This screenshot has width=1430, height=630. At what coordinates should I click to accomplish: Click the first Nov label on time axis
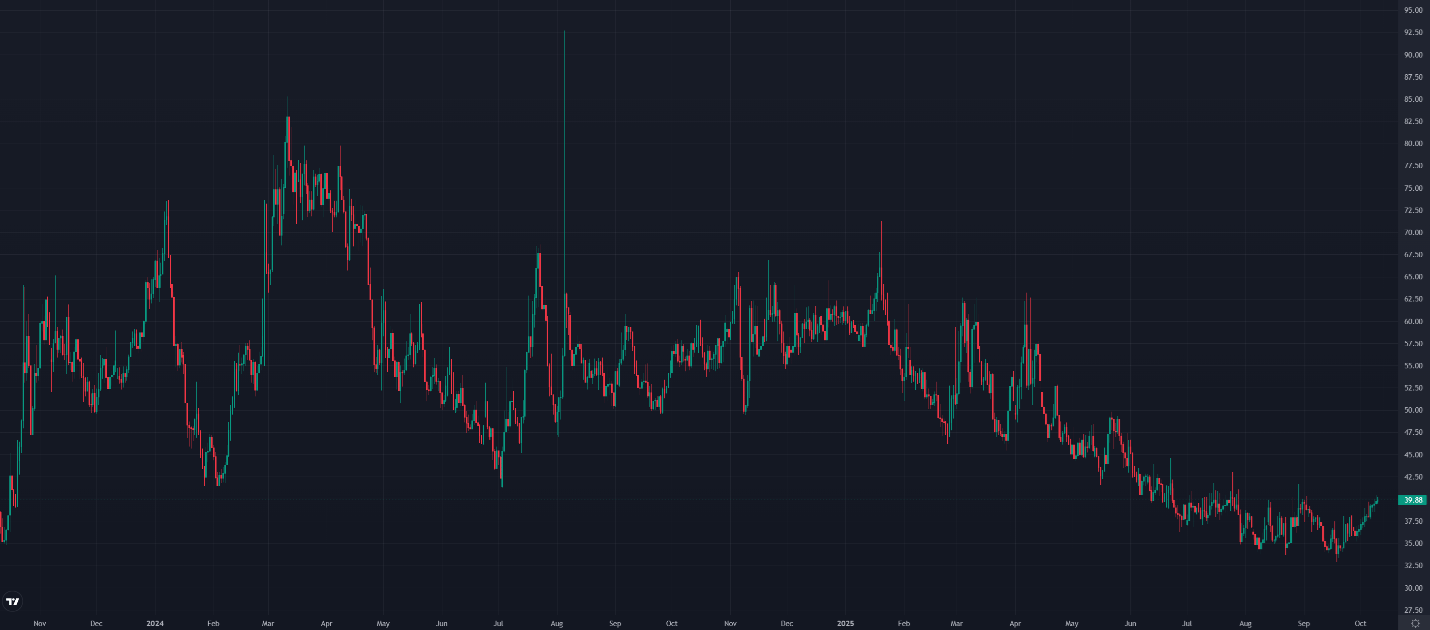(39, 623)
